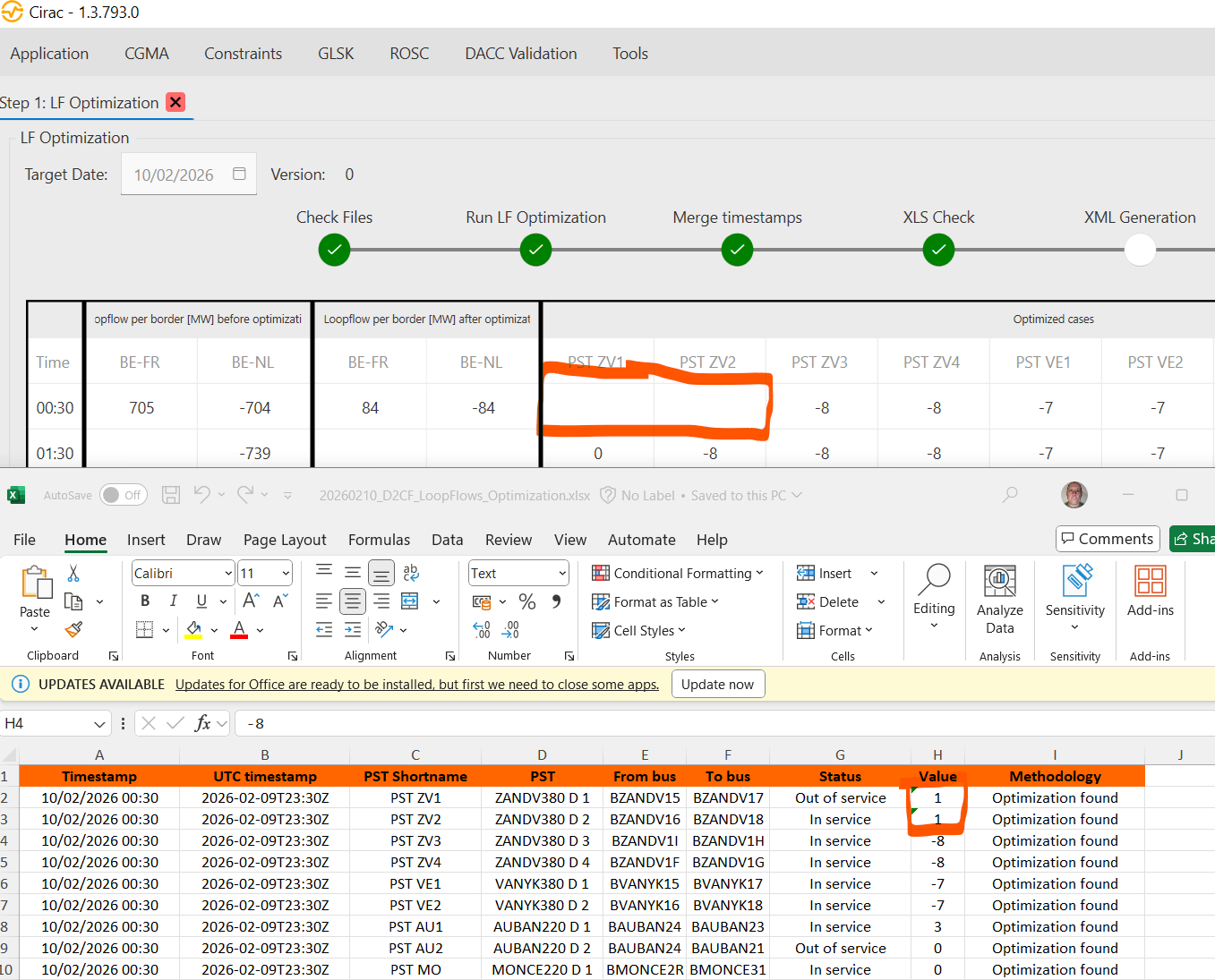Click the Cut scissors icon
Viewport: 1215px width, 980px height.
click(73, 574)
